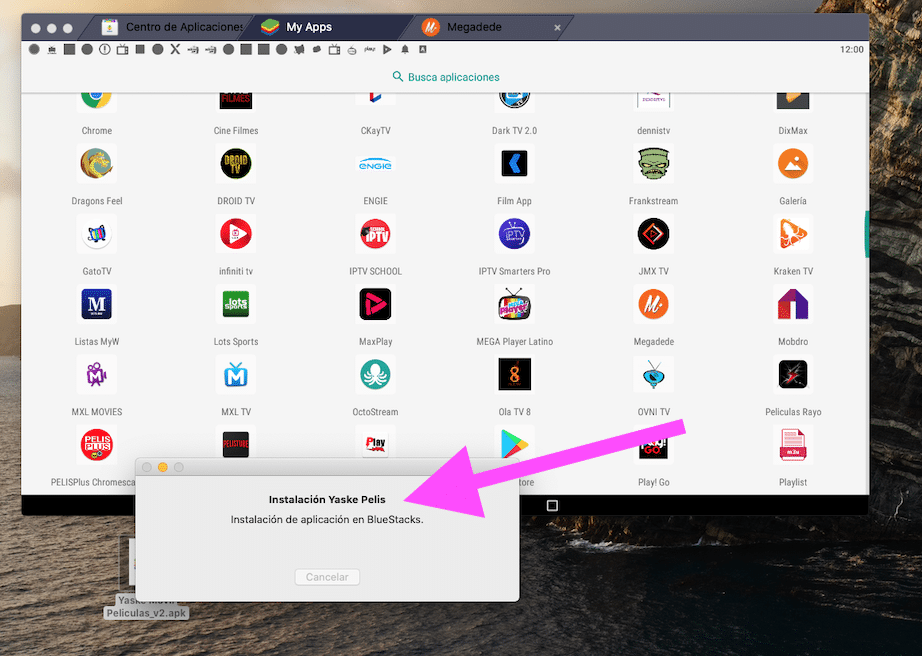The image size is (922, 656).
Task: Click the Busca aplicaciones search field
Action: click(445, 76)
